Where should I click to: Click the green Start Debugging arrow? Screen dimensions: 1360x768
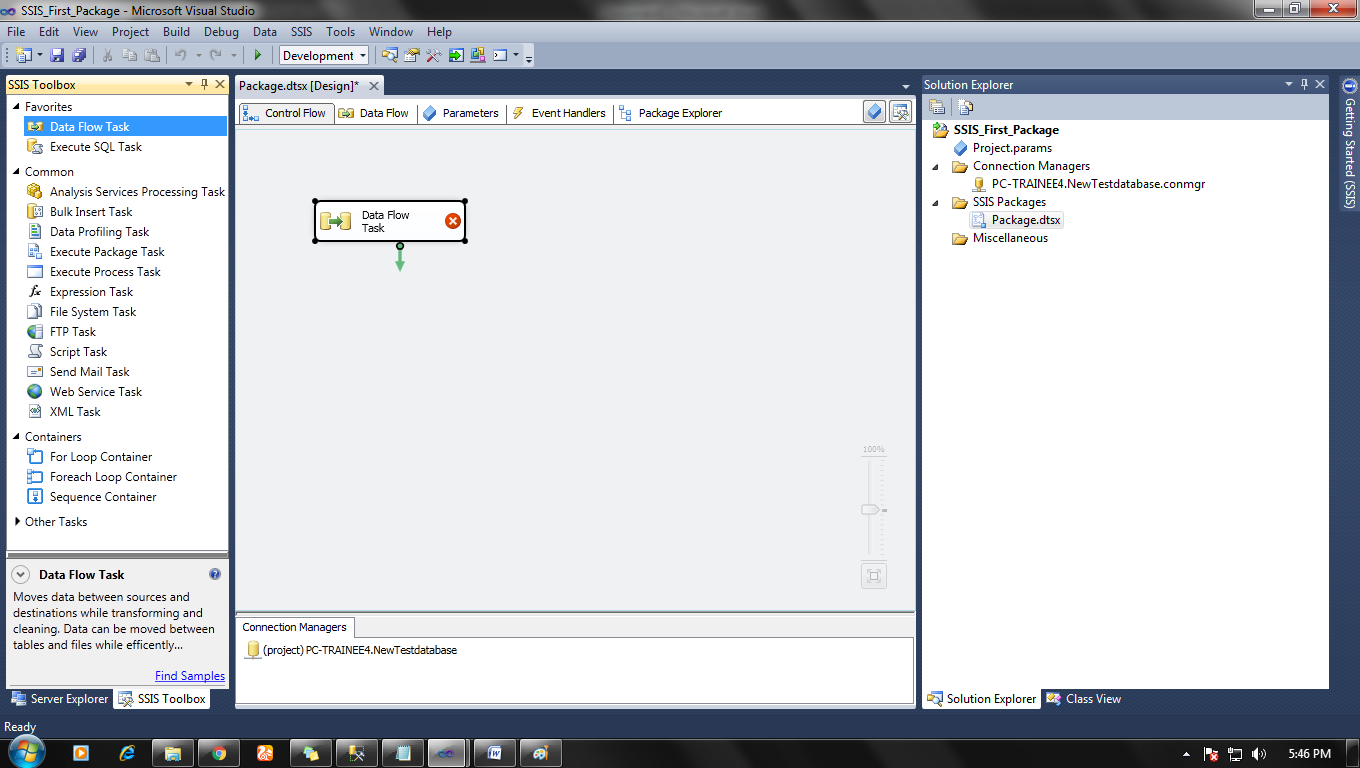pos(258,55)
